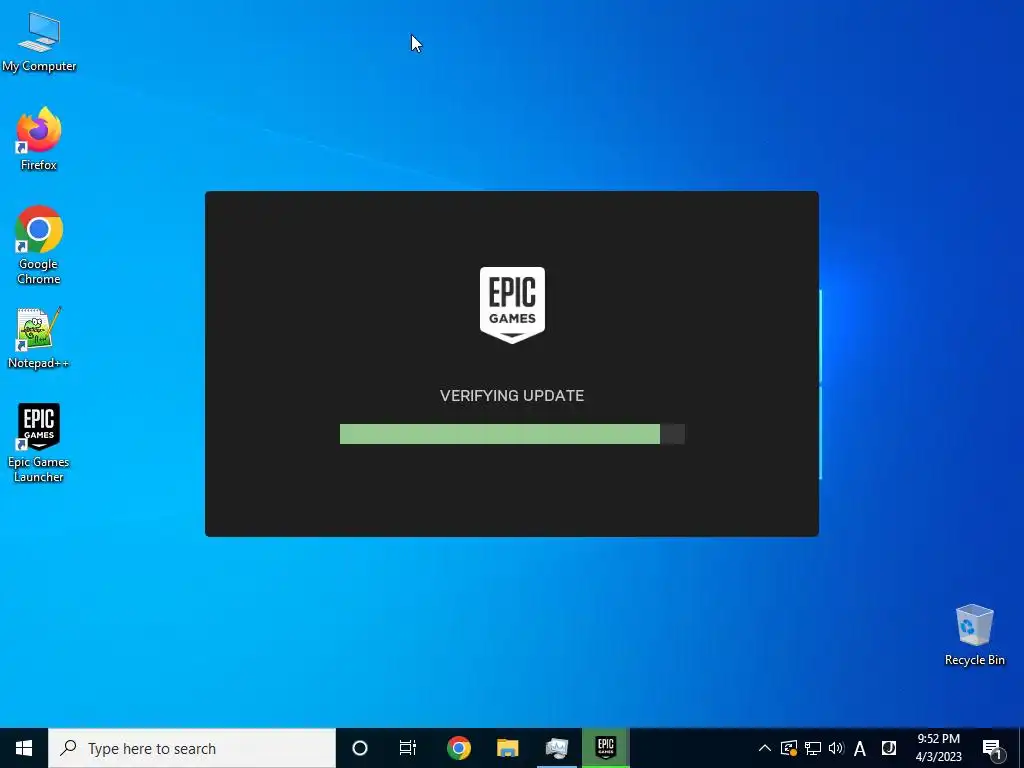Click the Verifying Update progress bar
The image size is (1024, 768).
pos(512,434)
